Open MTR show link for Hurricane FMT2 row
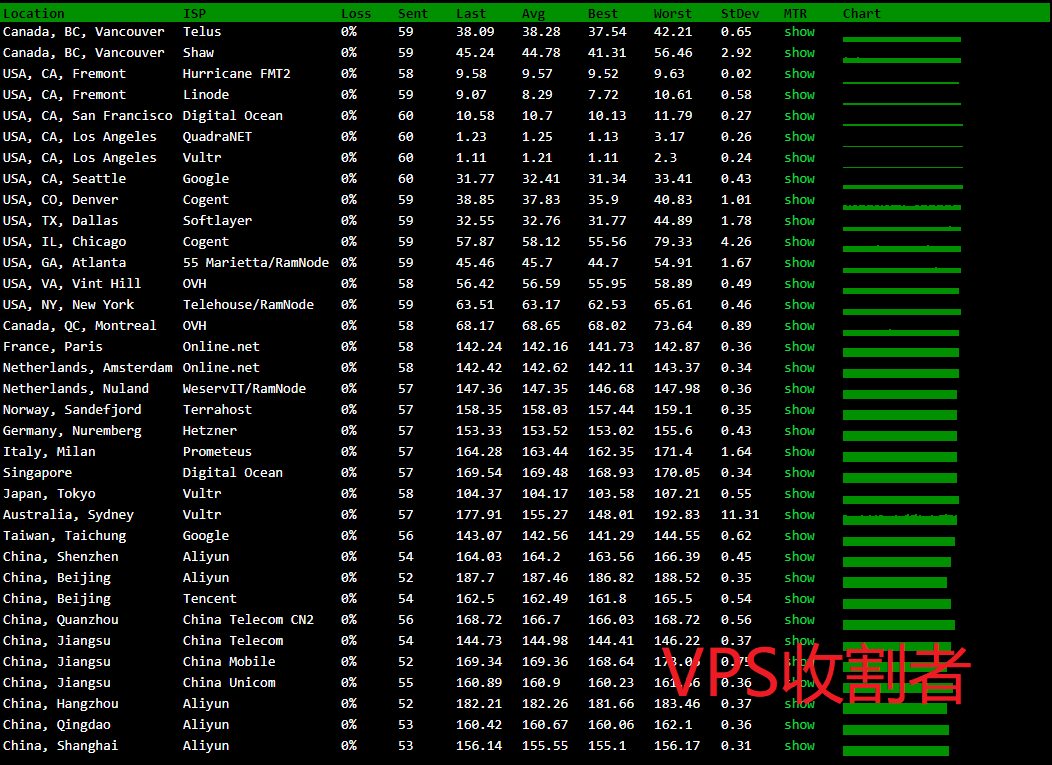The image size is (1052, 765). [x=799, y=74]
